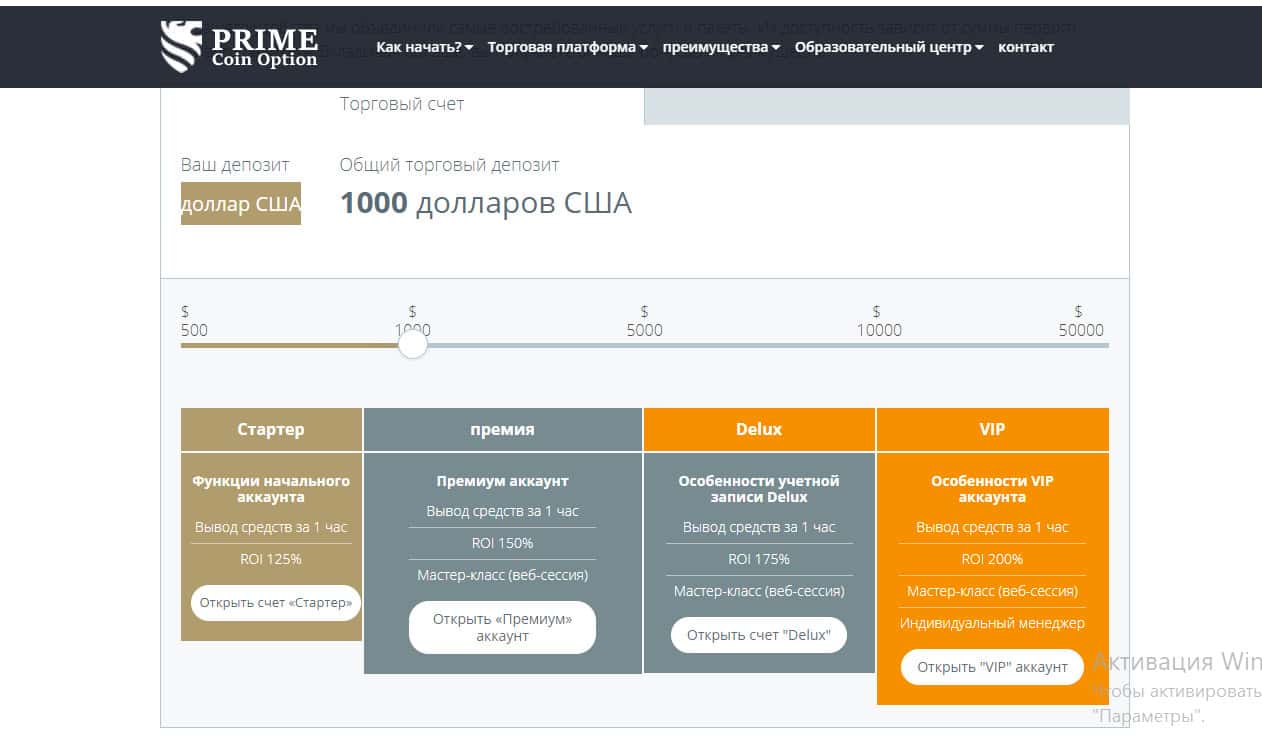Select the «Торговый счет» tab

[402, 104]
